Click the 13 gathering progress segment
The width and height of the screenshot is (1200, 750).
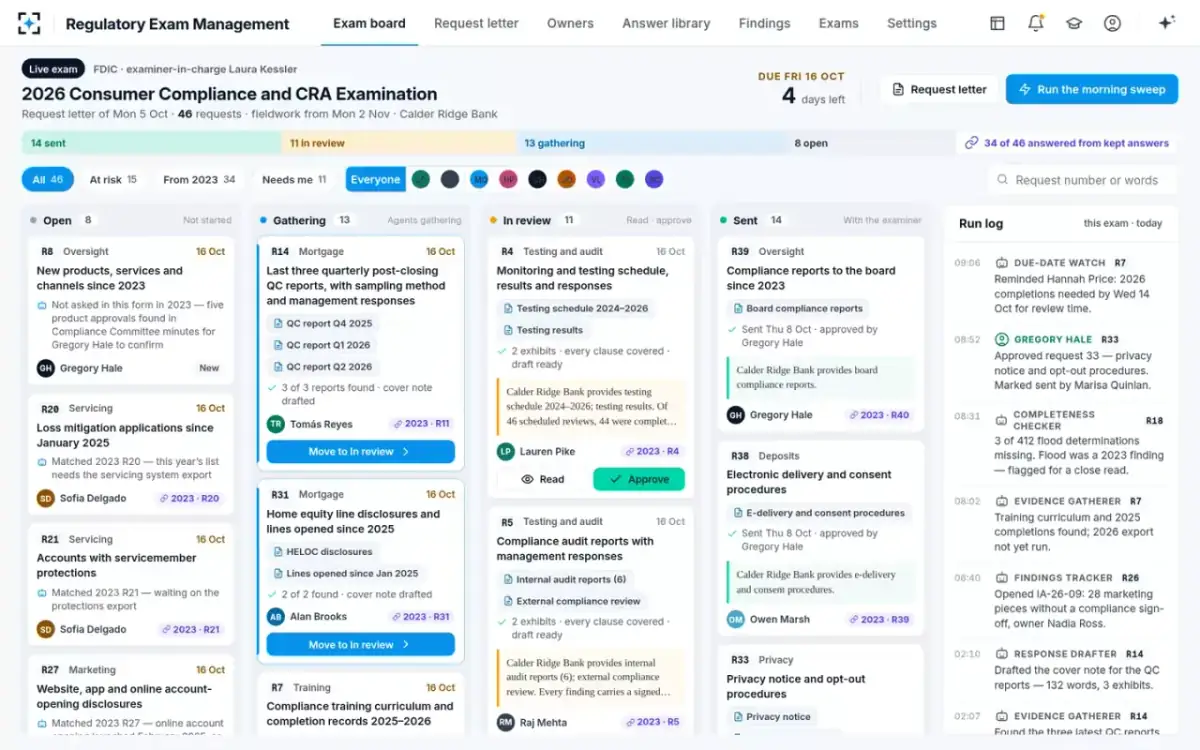pos(650,143)
